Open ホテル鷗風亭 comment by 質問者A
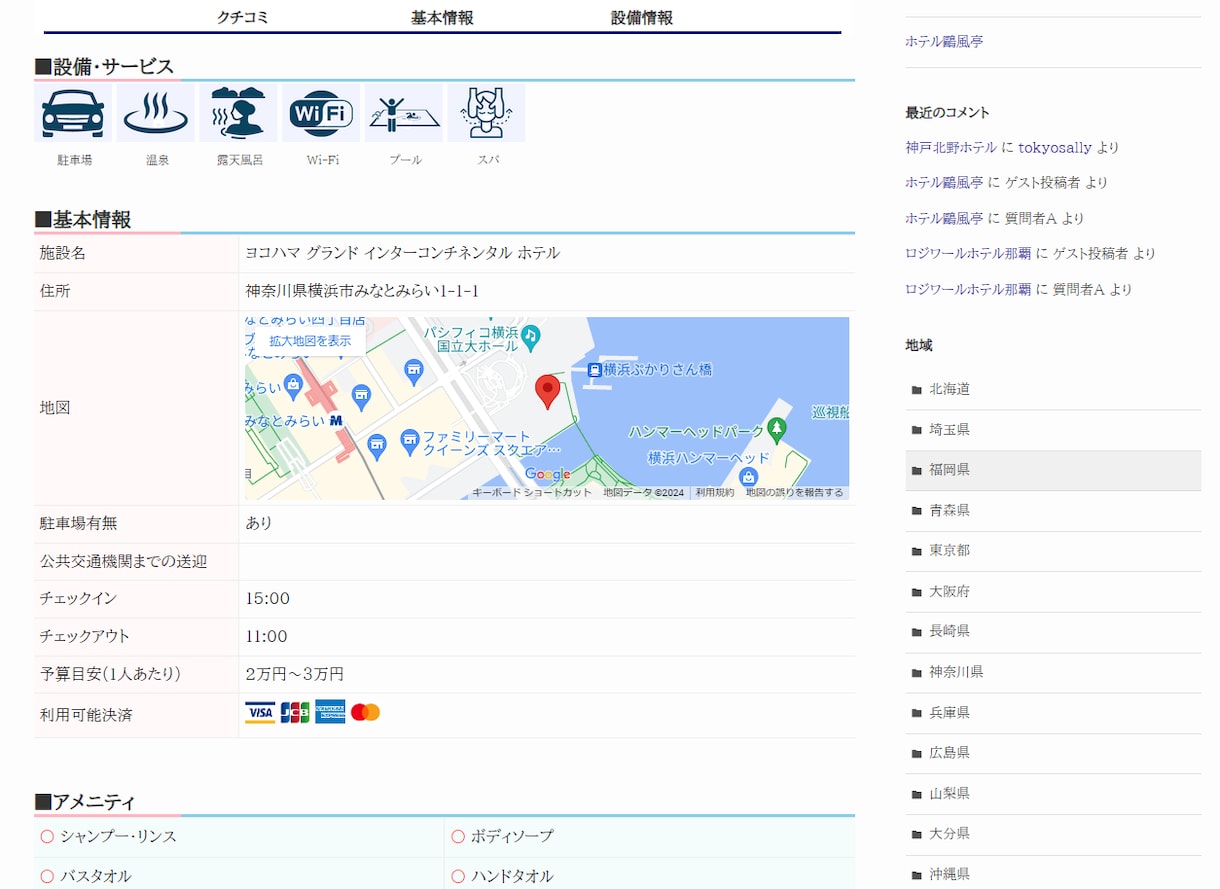The width and height of the screenshot is (1220, 889). (x=944, y=218)
